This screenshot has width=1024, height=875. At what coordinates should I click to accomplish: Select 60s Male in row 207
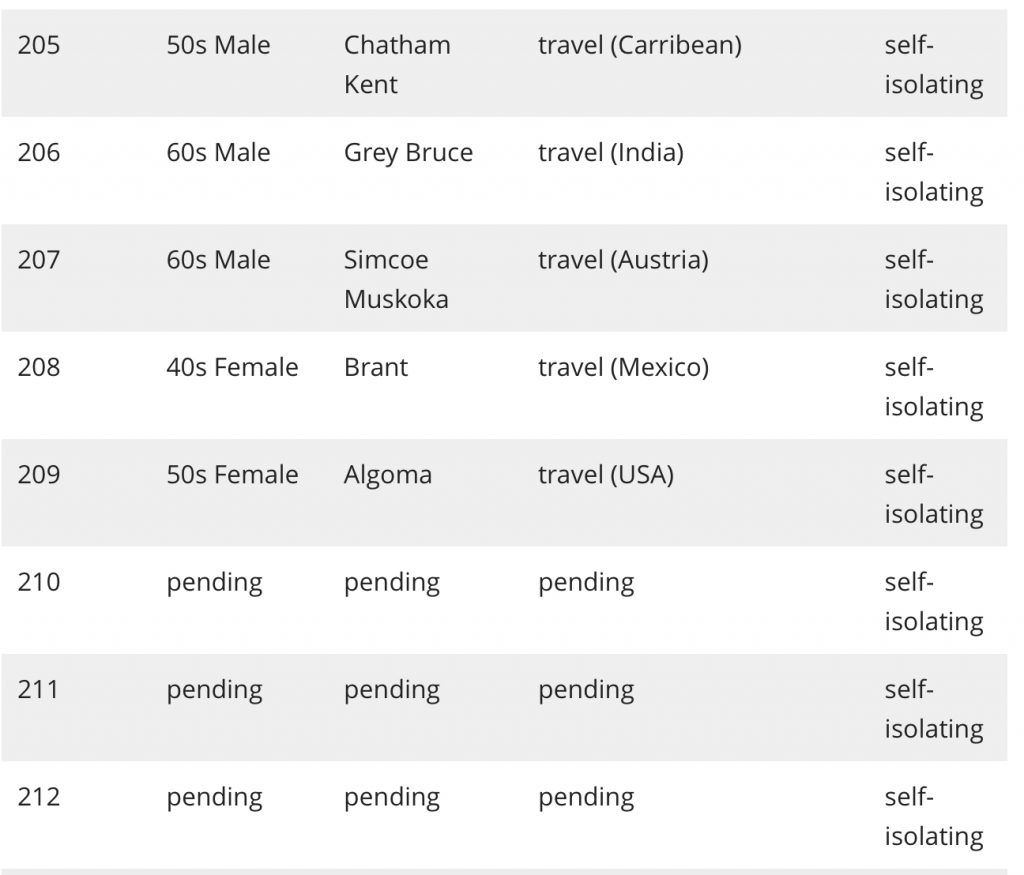pos(218,260)
